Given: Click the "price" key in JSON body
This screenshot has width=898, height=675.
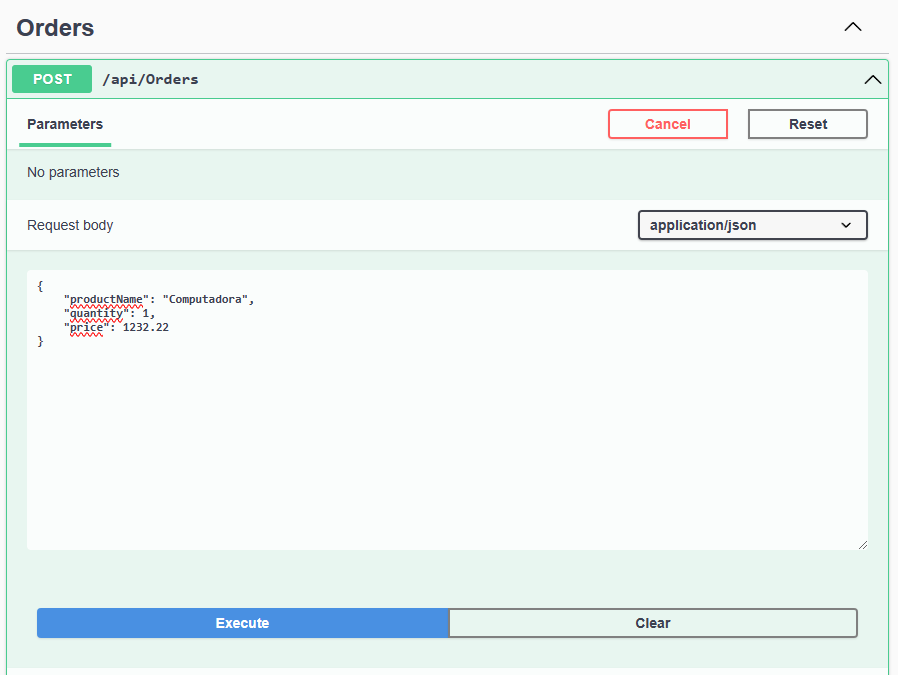Looking at the screenshot, I should click(86, 327).
